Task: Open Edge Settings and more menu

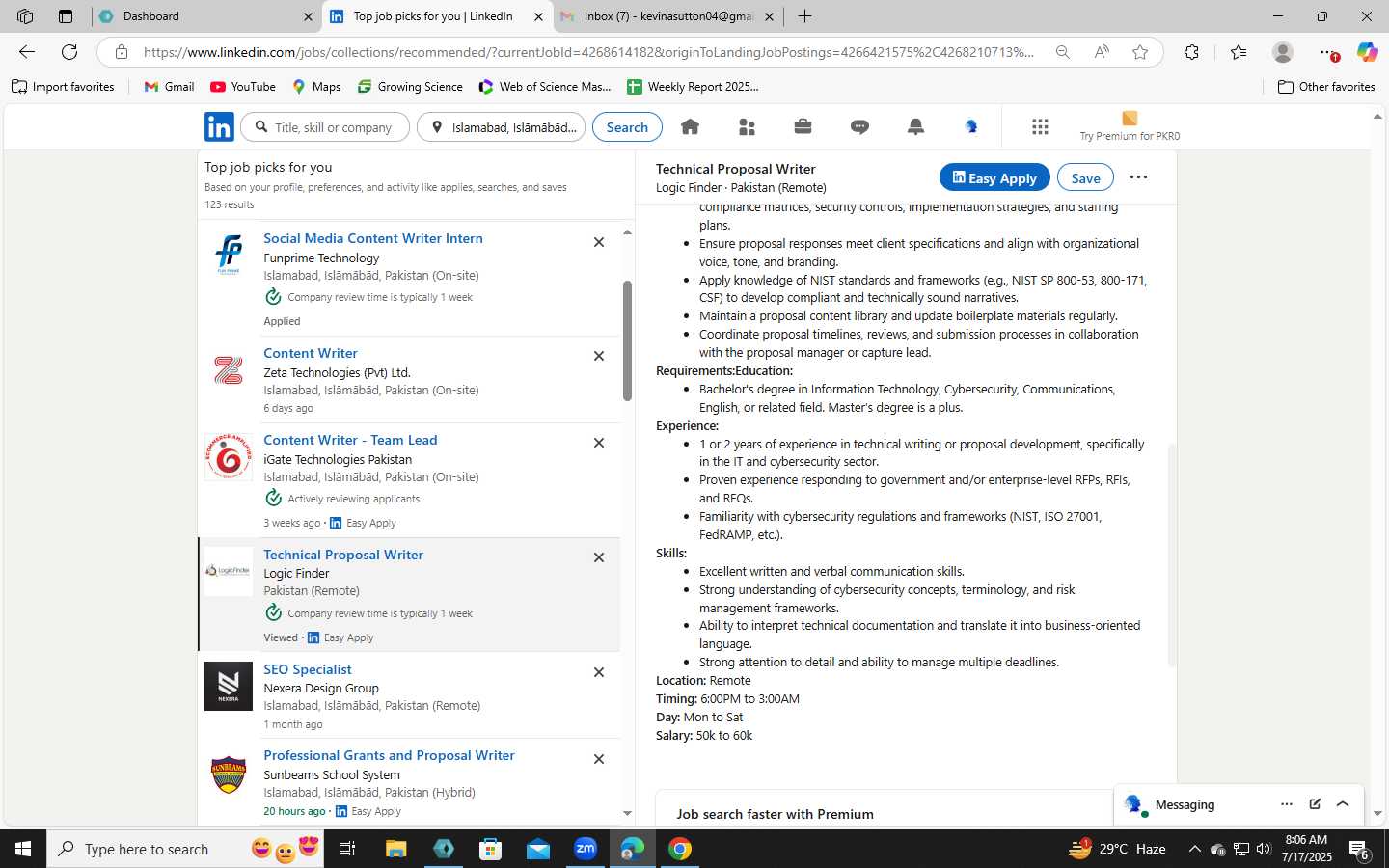Action: (x=1327, y=52)
